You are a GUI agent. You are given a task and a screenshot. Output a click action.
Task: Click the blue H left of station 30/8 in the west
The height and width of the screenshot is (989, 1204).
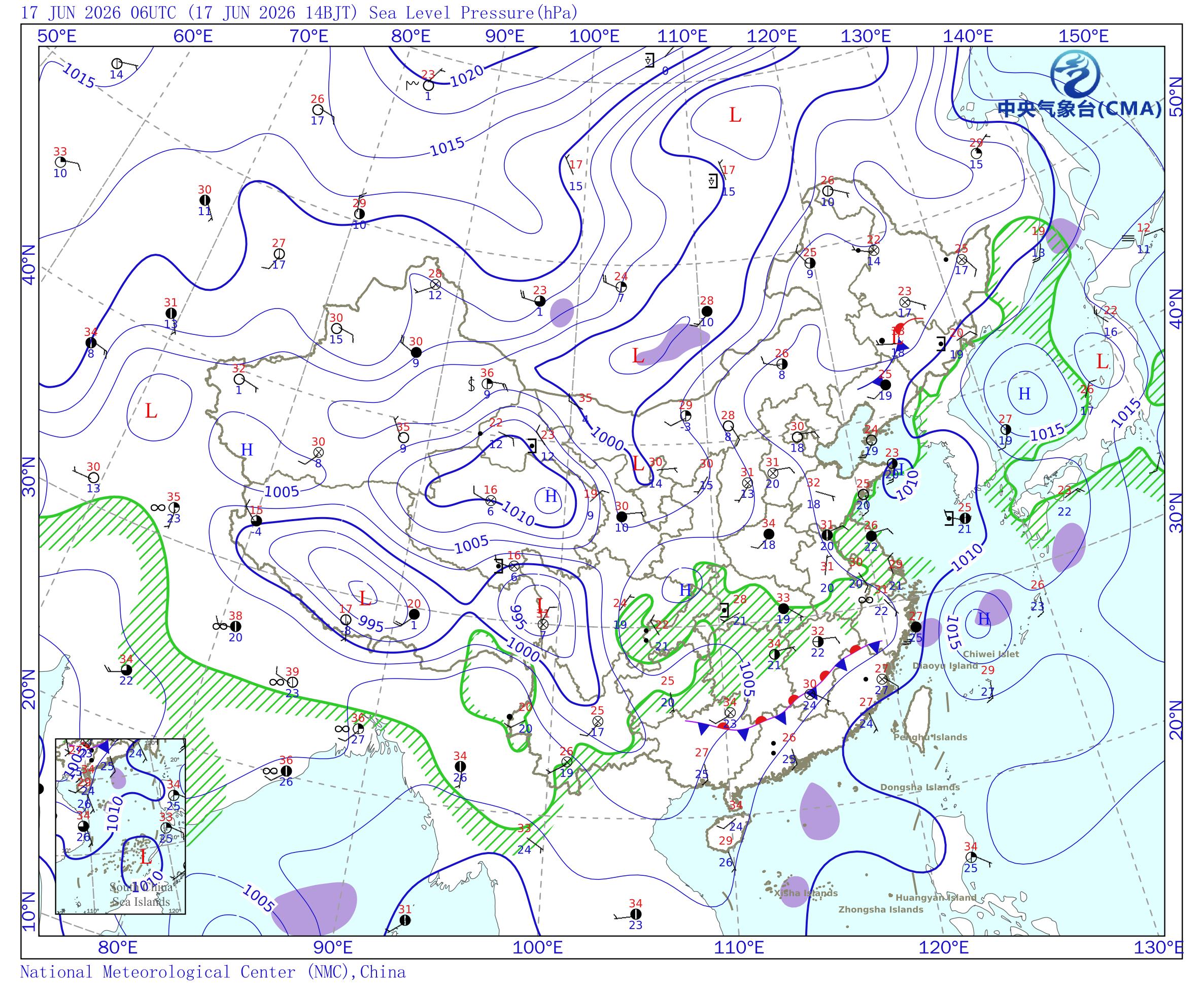click(247, 450)
